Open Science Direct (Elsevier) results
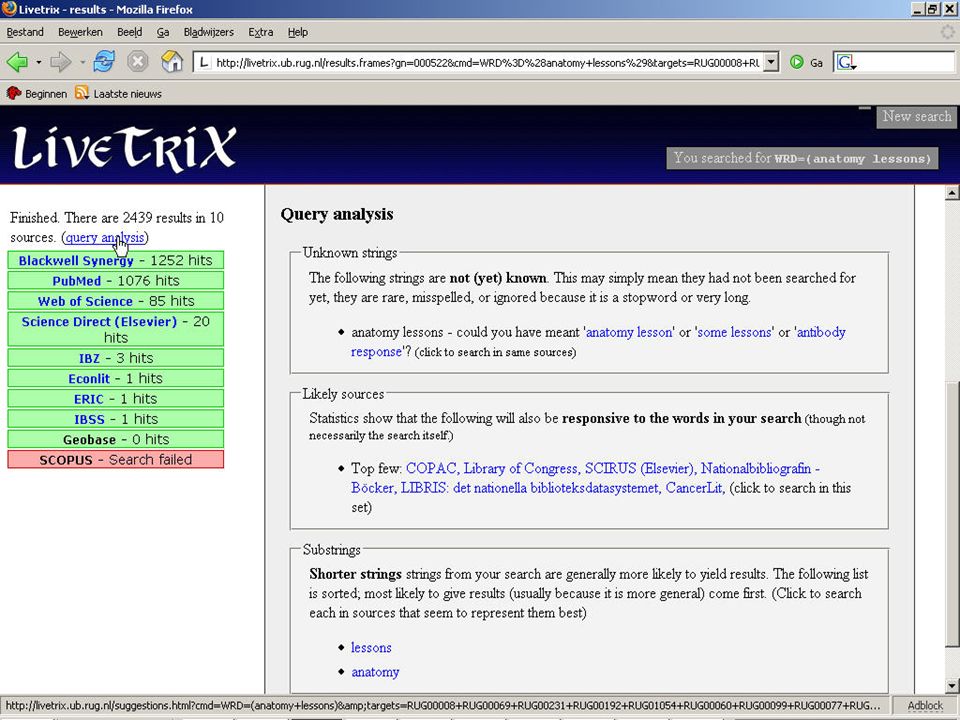 click(116, 329)
